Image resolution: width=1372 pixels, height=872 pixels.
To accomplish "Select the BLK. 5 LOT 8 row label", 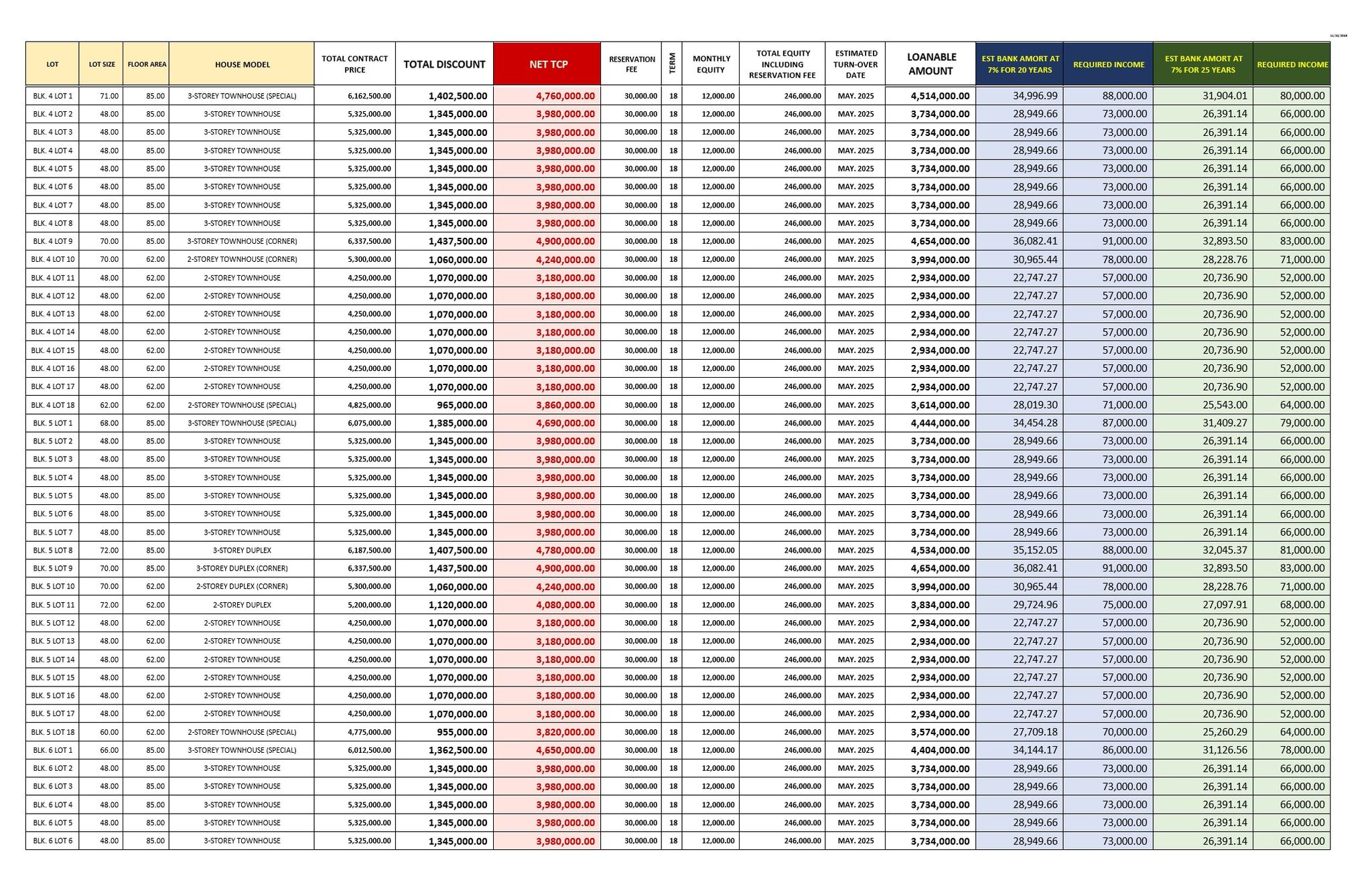I will point(52,551).
